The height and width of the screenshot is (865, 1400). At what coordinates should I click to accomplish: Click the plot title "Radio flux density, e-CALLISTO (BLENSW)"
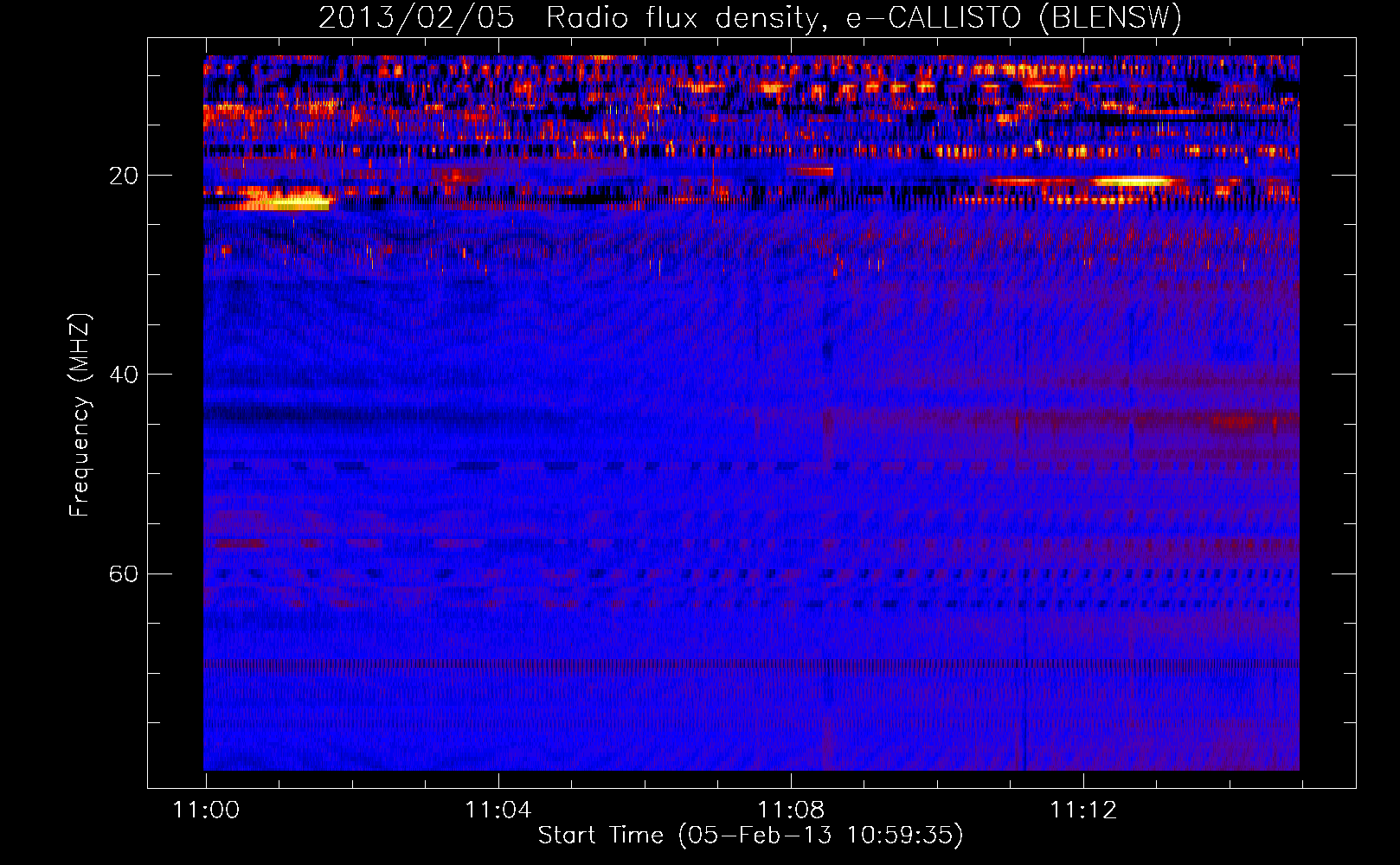pyautogui.click(x=864, y=18)
